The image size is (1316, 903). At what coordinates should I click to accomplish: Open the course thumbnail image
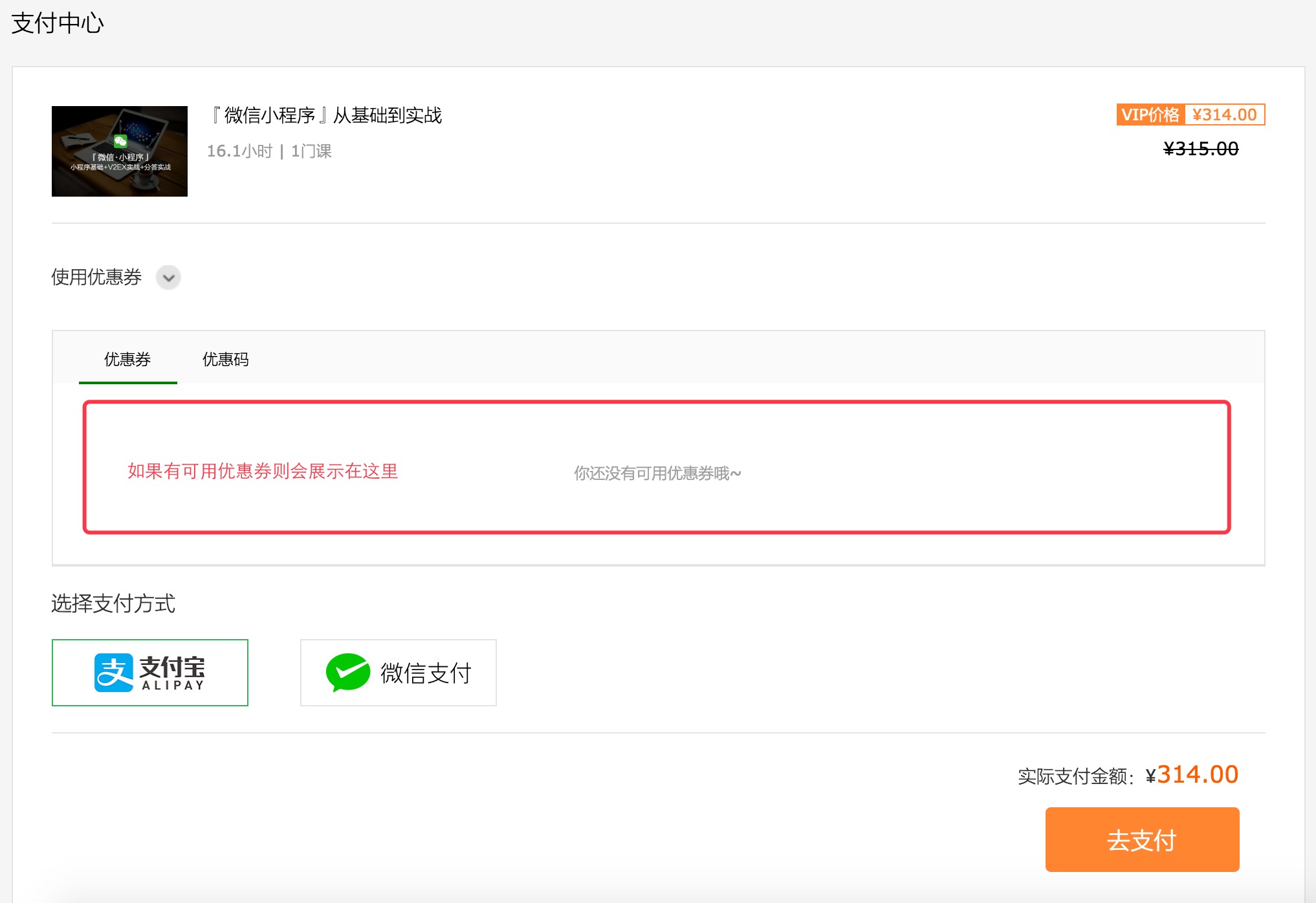click(120, 151)
